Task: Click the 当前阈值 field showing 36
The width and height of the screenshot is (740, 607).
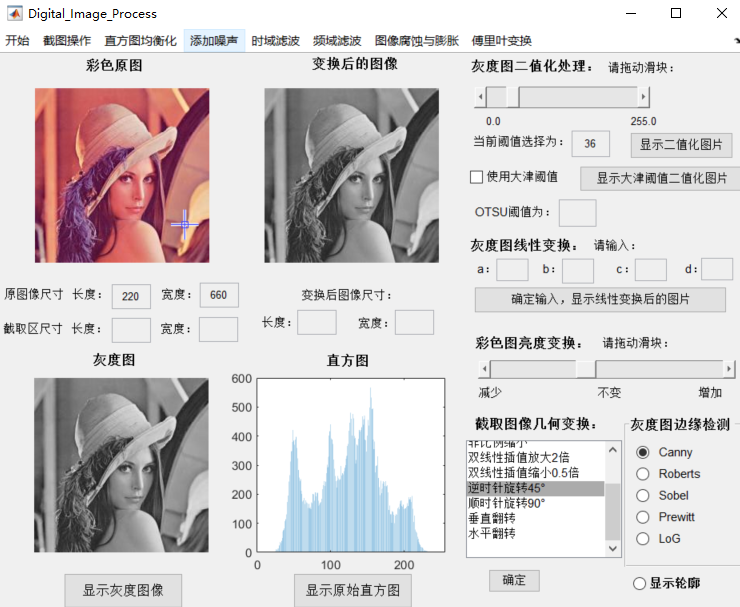Action: [590, 143]
